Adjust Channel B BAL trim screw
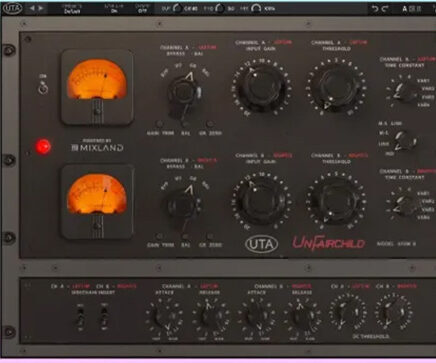Screen dimensions: 436x363 (185, 237)
